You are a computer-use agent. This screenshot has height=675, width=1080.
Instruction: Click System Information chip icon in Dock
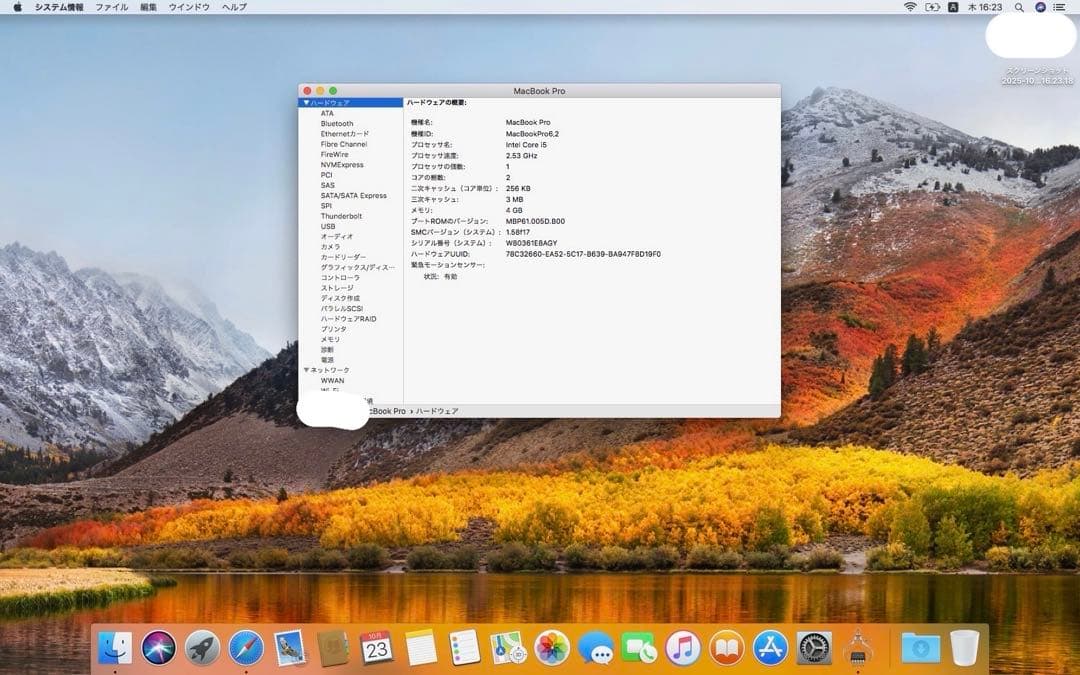(858, 648)
